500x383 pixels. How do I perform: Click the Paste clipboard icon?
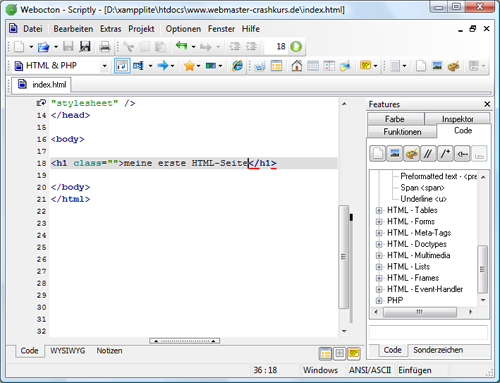point(161,47)
